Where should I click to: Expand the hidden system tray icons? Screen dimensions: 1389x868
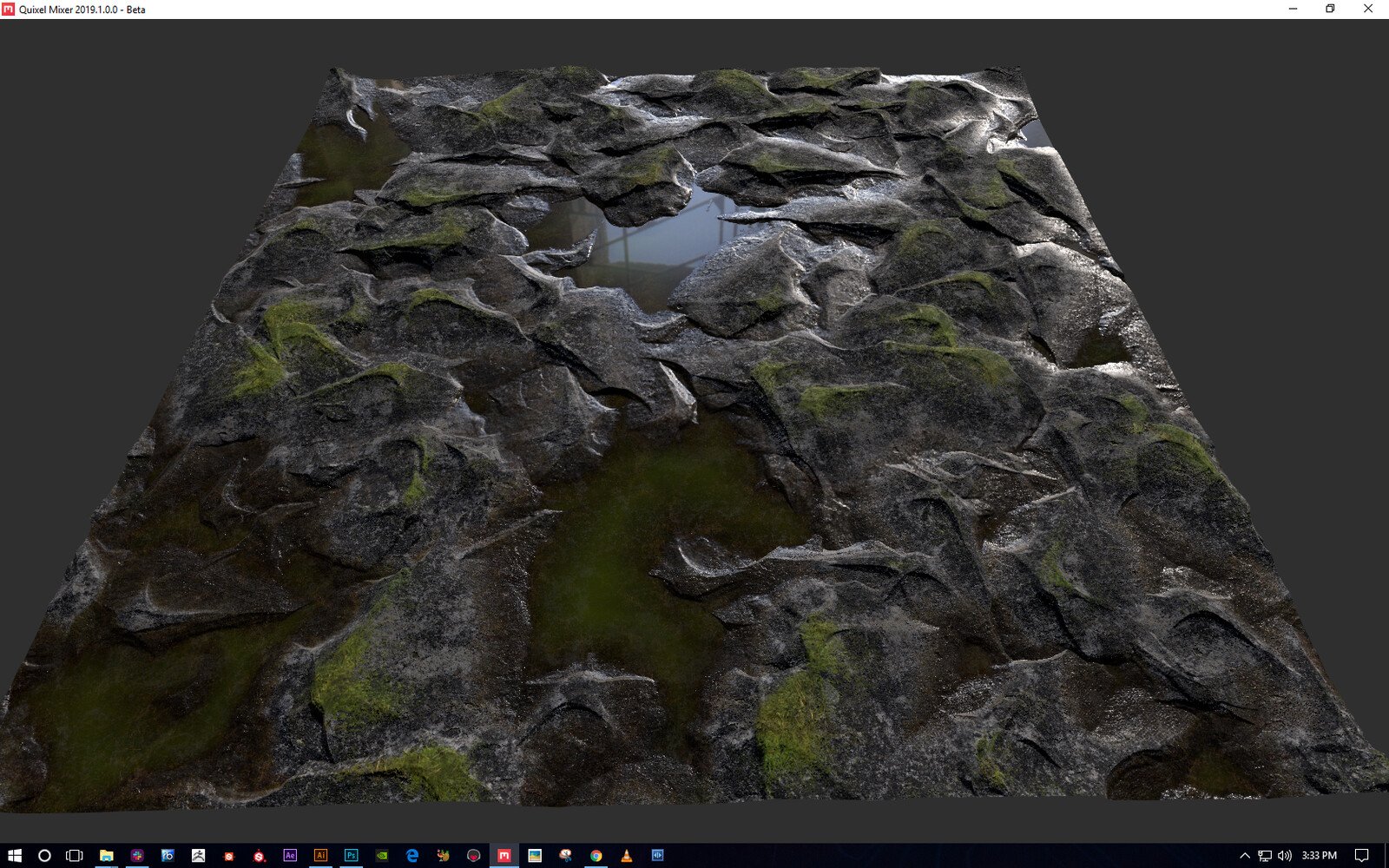pyautogui.click(x=1244, y=855)
